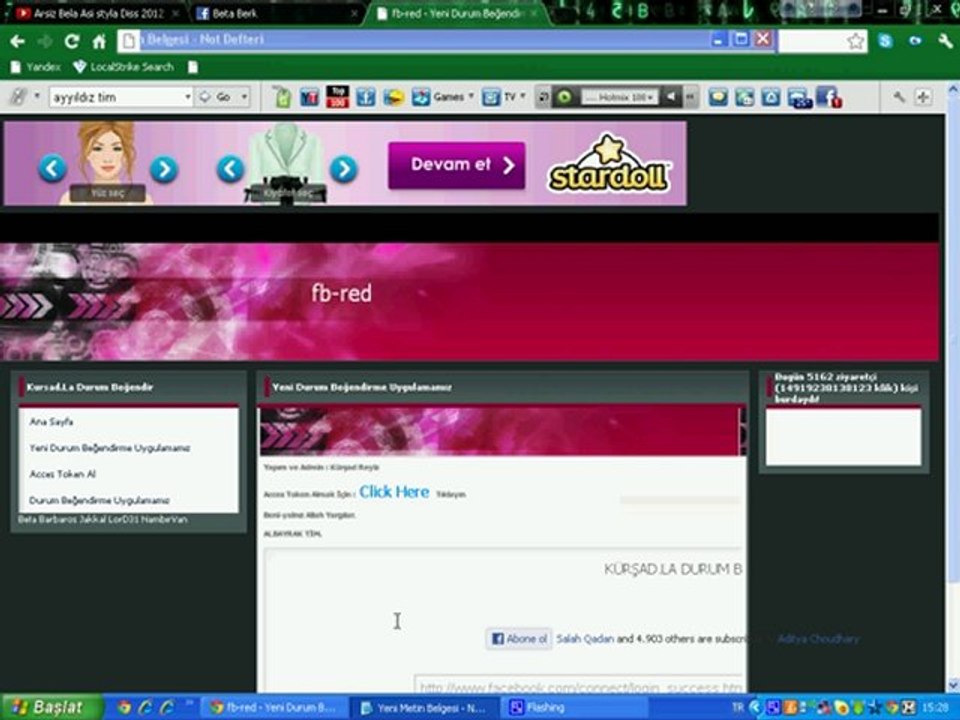
Task: Click the browser forward arrow
Action: tap(45, 41)
